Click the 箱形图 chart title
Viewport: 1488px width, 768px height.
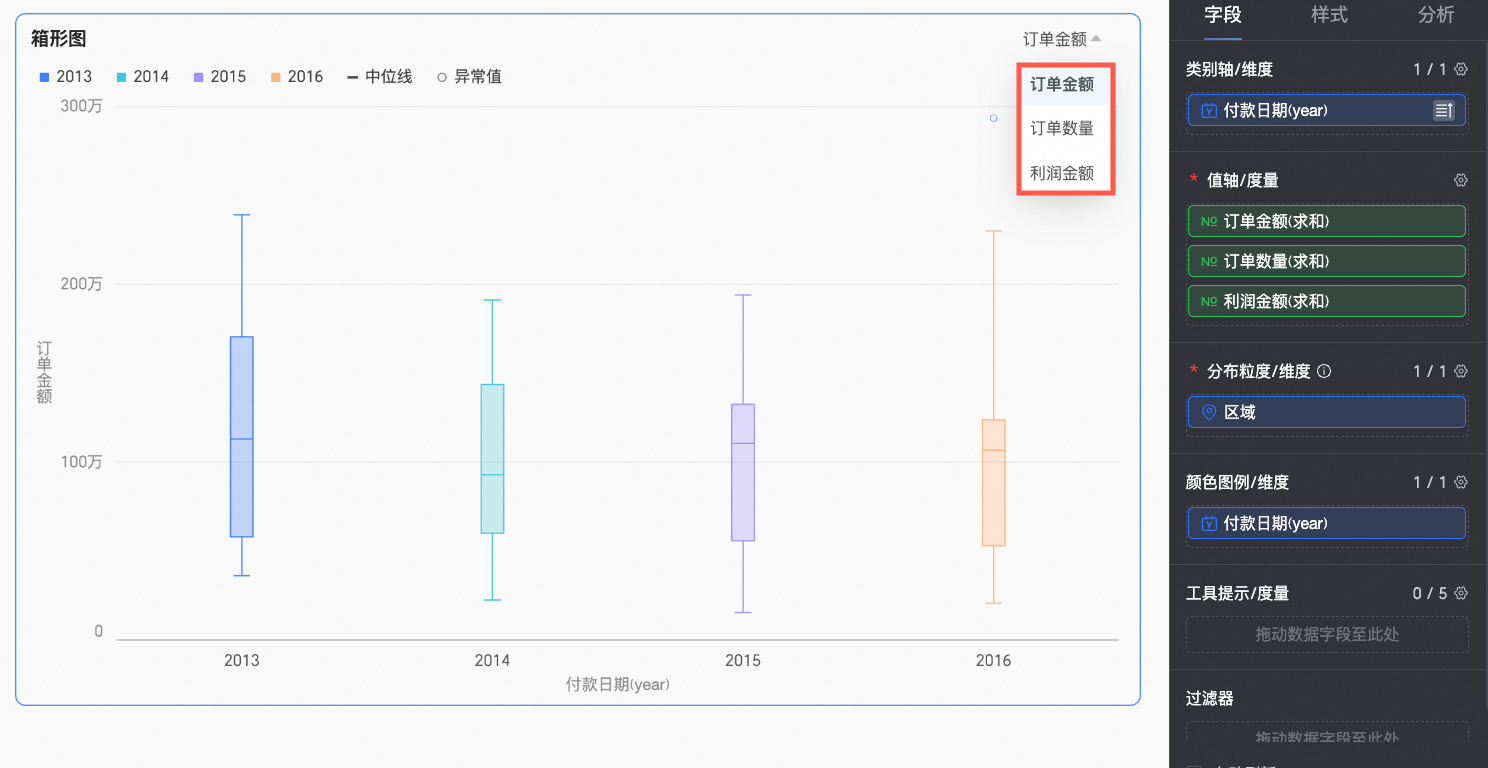point(58,39)
